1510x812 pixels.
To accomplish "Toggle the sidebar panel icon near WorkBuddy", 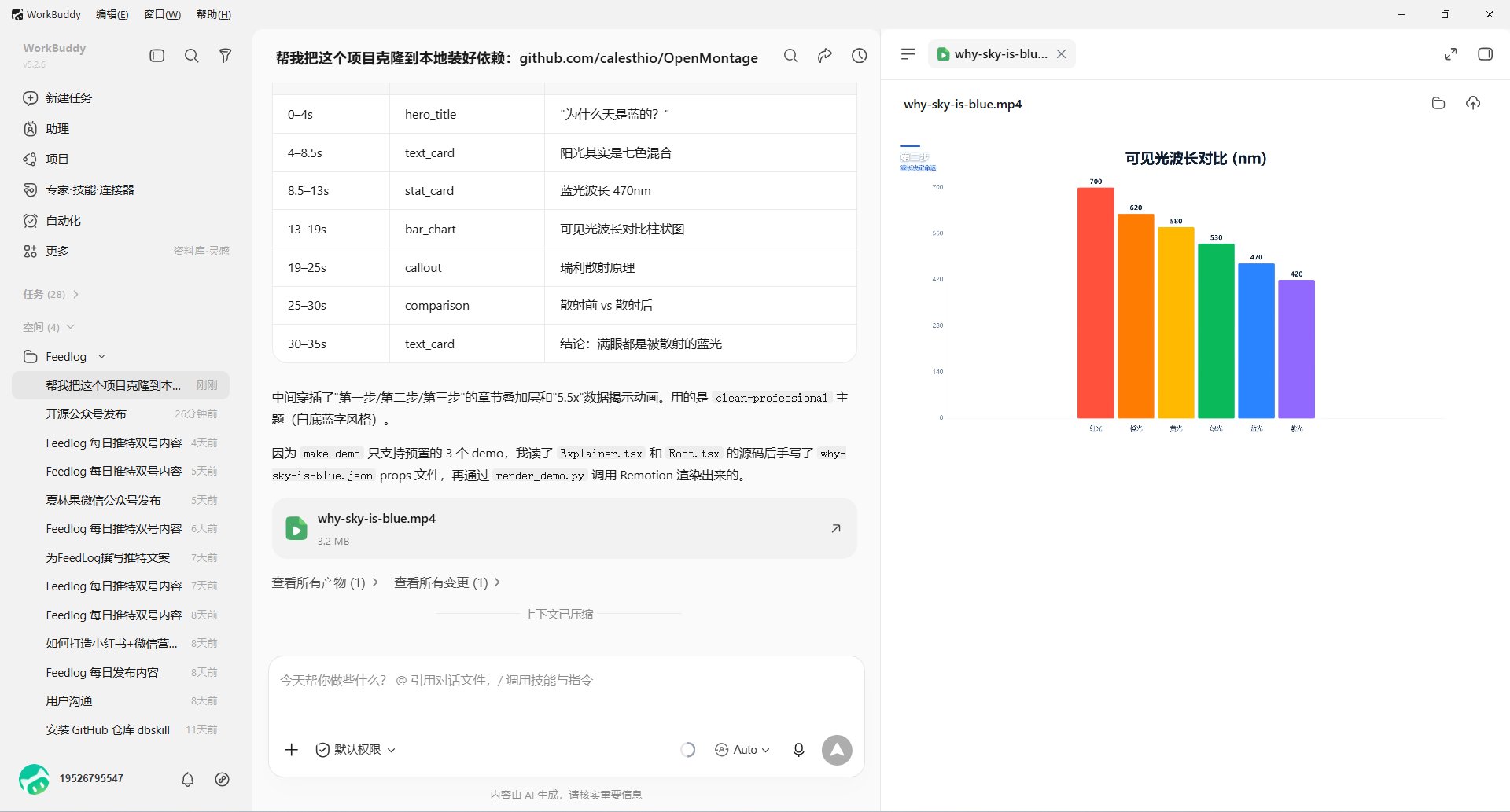I will tap(157, 56).
